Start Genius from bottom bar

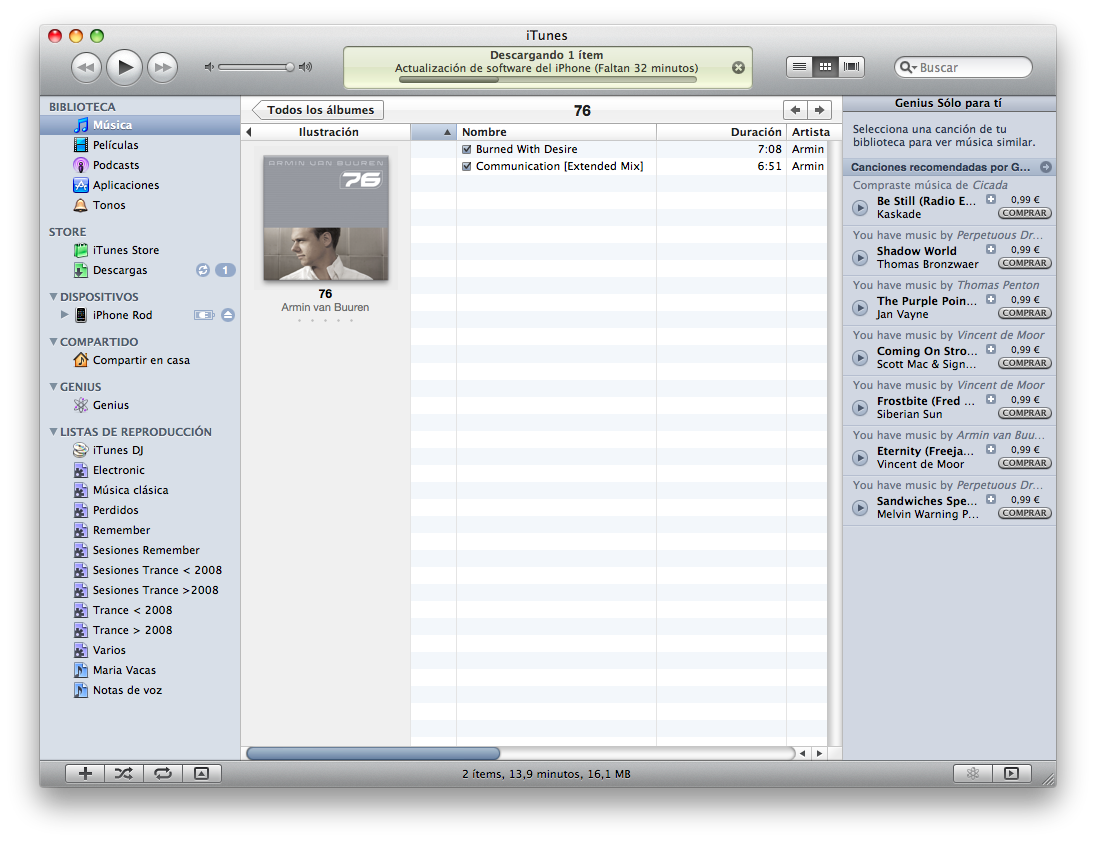pyautogui.click(x=972, y=774)
